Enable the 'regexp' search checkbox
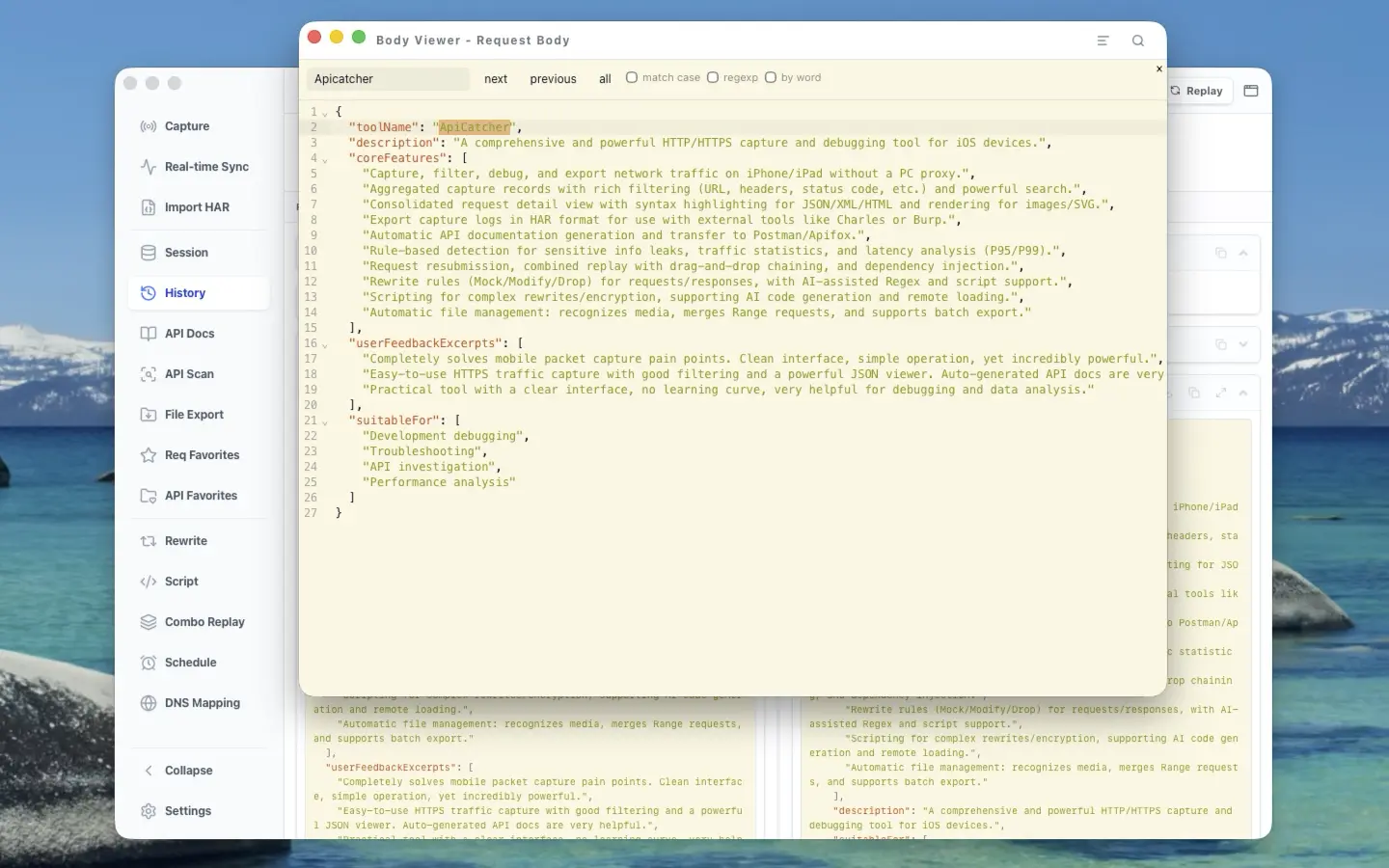This screenshot has height=868, width=1389. pyautogui.click(x=713, y=77)
